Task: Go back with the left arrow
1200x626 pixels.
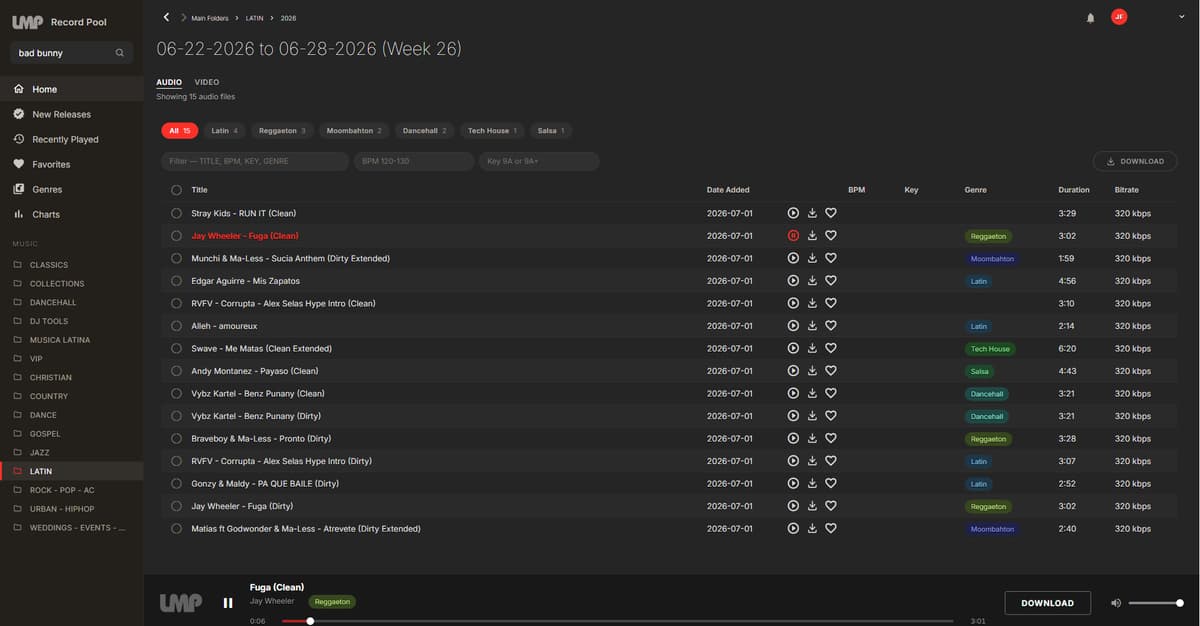Action: point(166,17)
